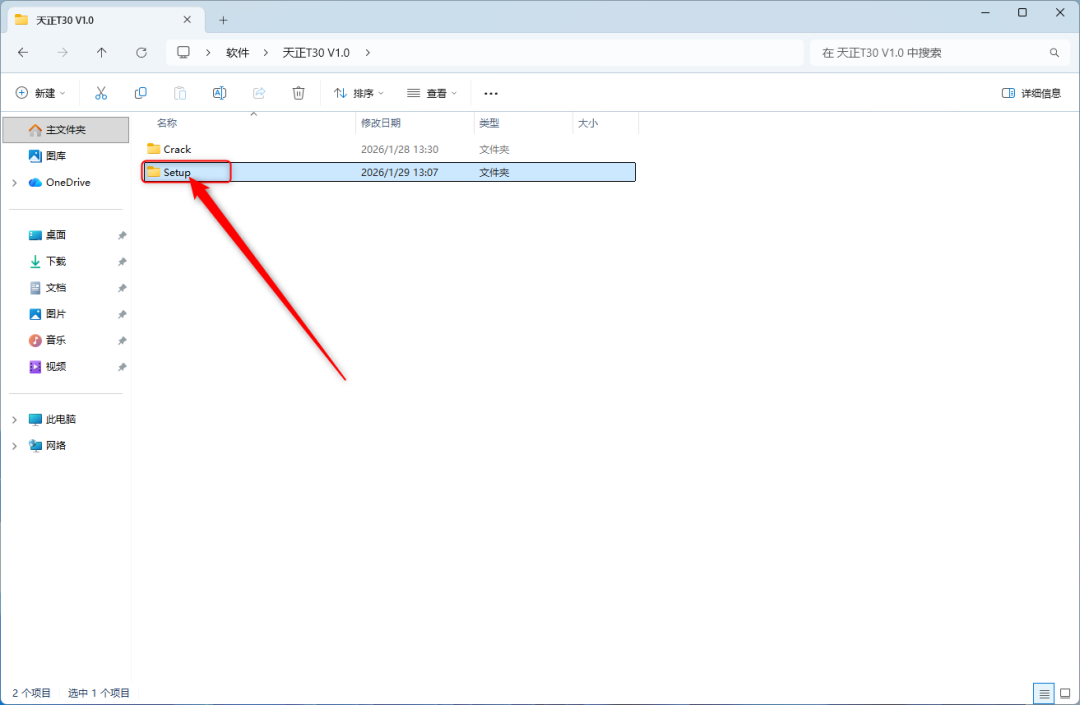Click chevron between 软件 and 天正T30 V1.0
The width and height of the screenshot is (1080, 705).
point(266,52)
